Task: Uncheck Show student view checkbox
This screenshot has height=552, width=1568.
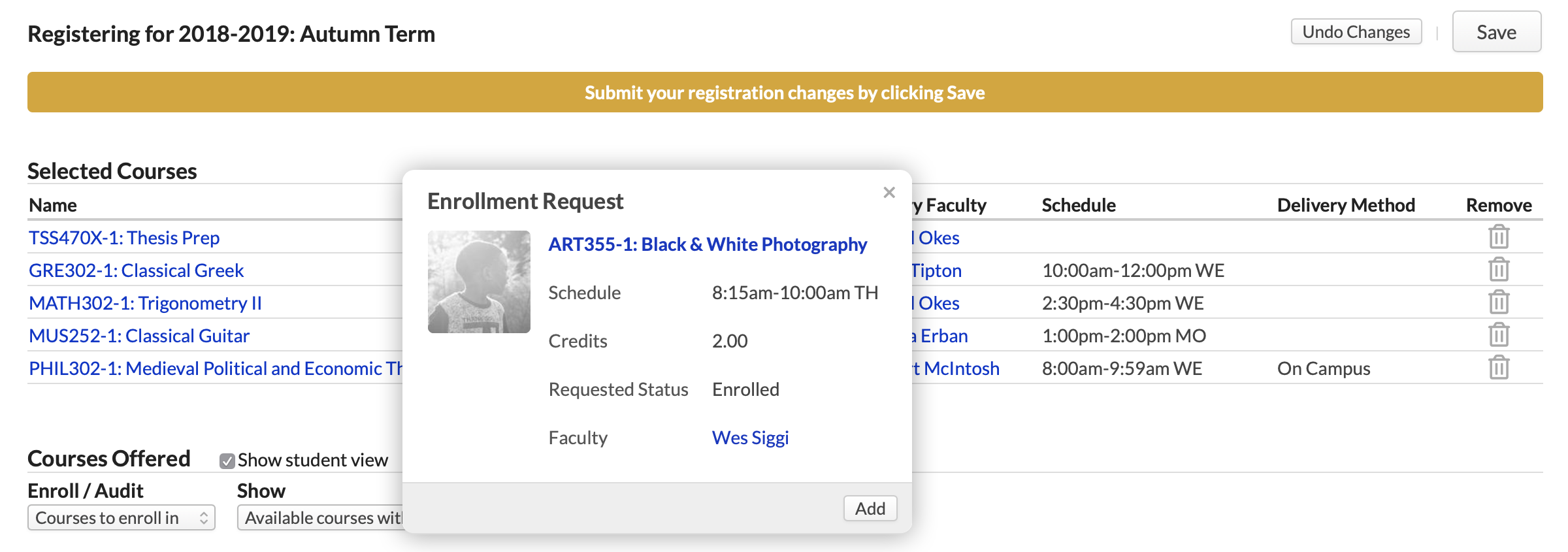Action: [227, 461]
